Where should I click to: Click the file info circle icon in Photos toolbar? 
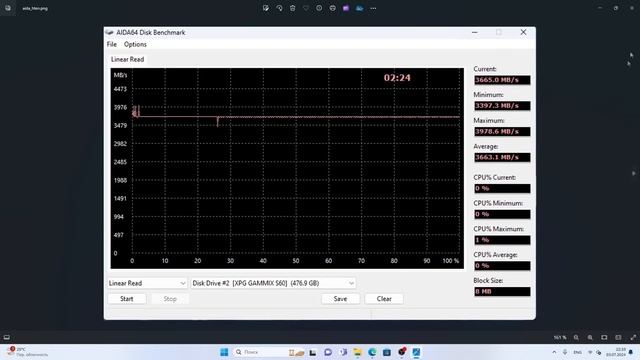[x=319, y=8]
